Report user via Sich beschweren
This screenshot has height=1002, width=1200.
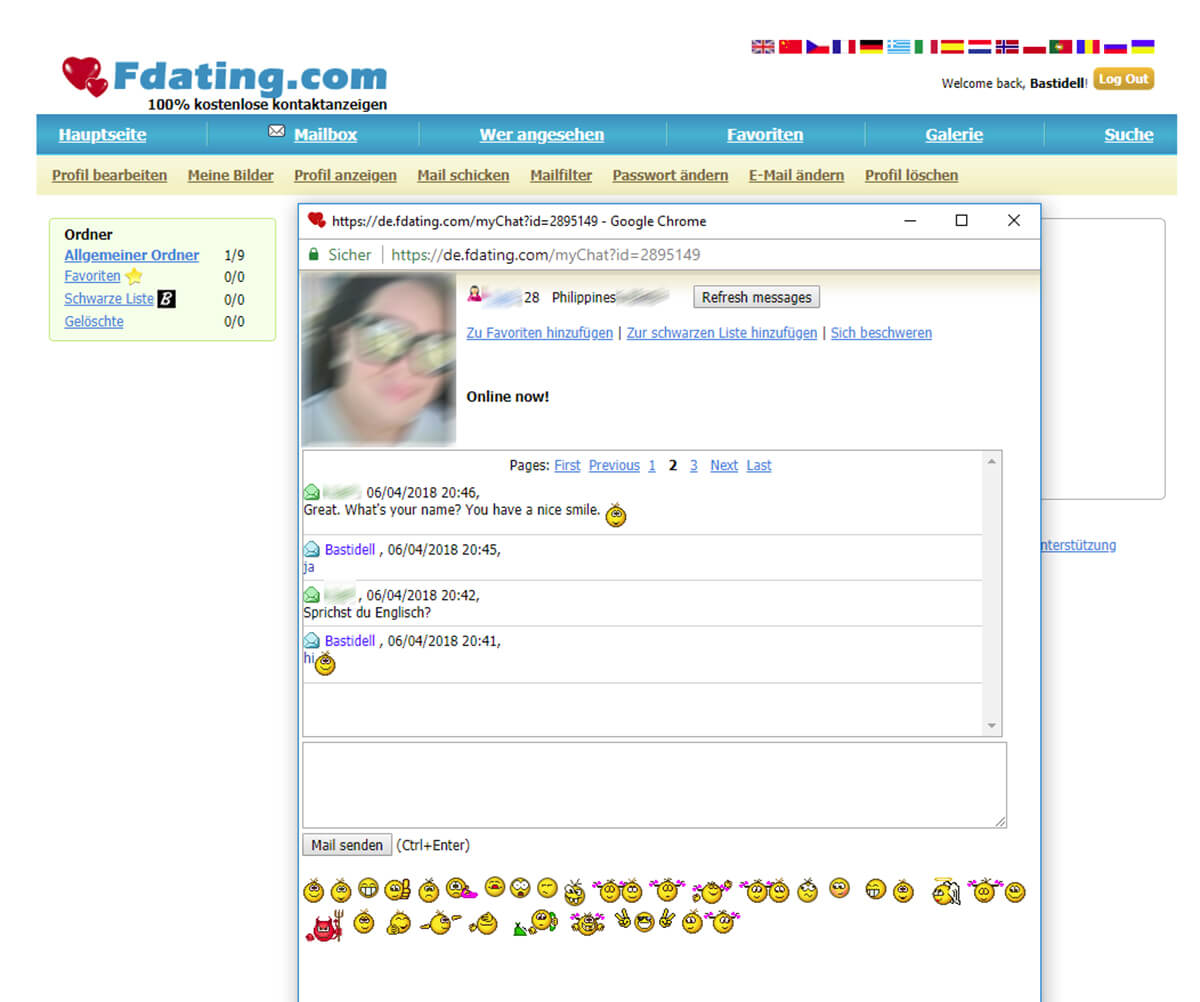point(881,333)
